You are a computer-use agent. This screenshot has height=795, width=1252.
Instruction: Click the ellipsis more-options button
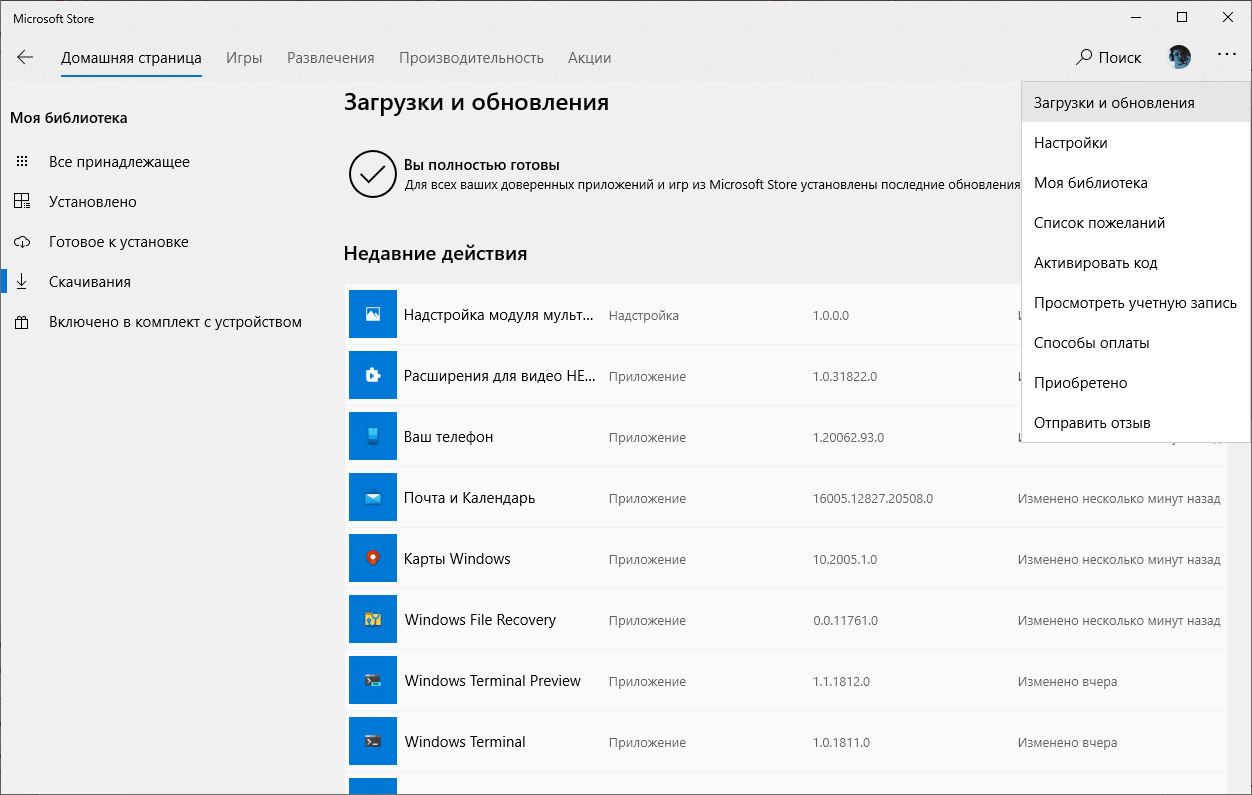coord(1227,57)
